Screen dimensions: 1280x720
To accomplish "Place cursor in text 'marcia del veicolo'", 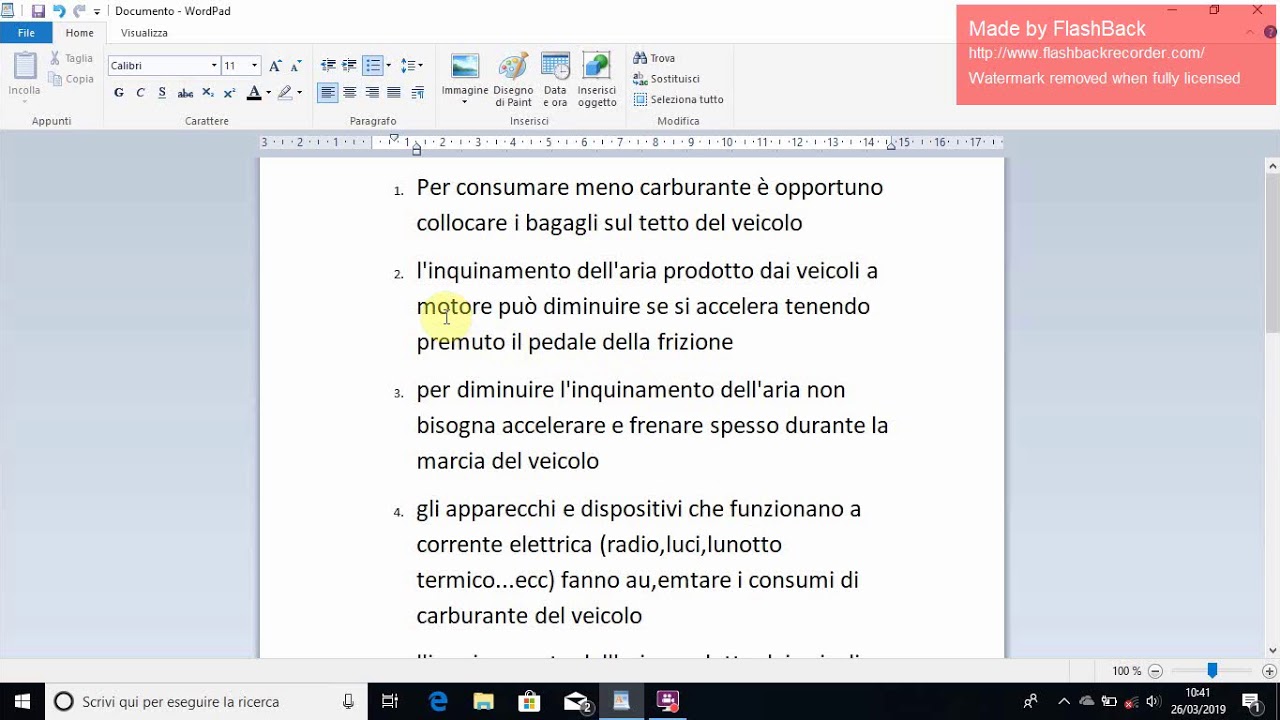I will click(x=507, y=461).
